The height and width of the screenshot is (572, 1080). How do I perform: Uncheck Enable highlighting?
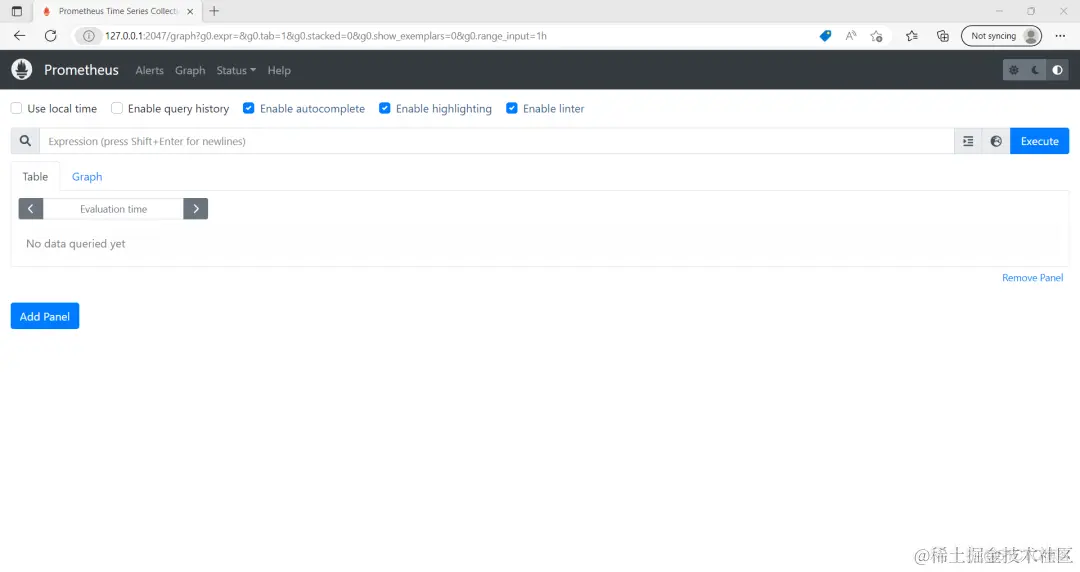click(x=384, y=108)
